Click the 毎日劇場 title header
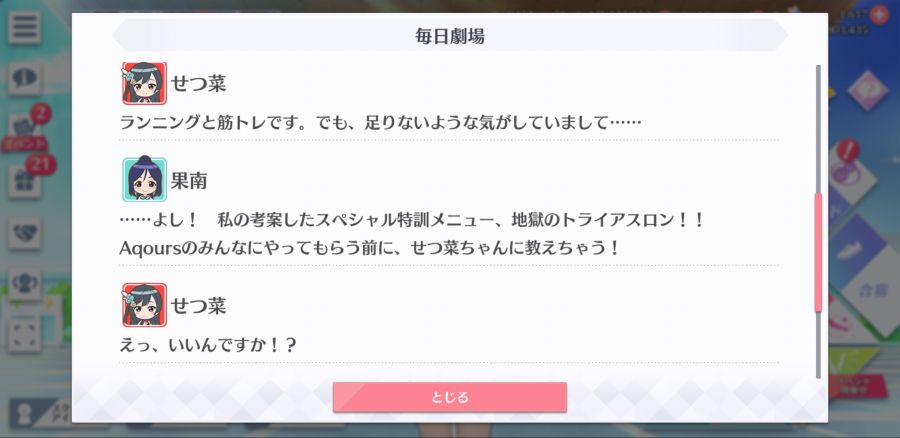 (x=450, y=36)
